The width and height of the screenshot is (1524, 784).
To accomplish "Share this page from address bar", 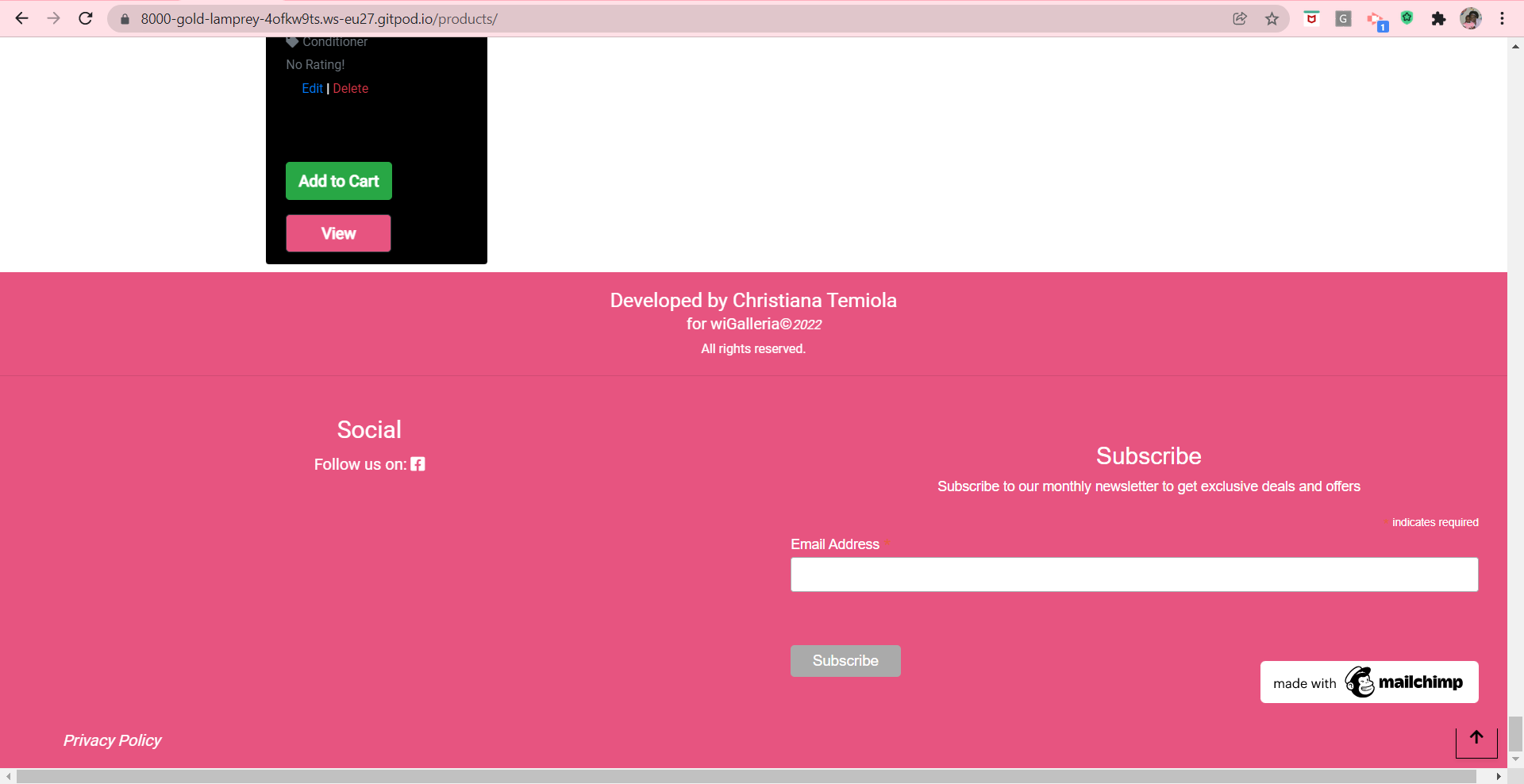I will coord(1240,19).
